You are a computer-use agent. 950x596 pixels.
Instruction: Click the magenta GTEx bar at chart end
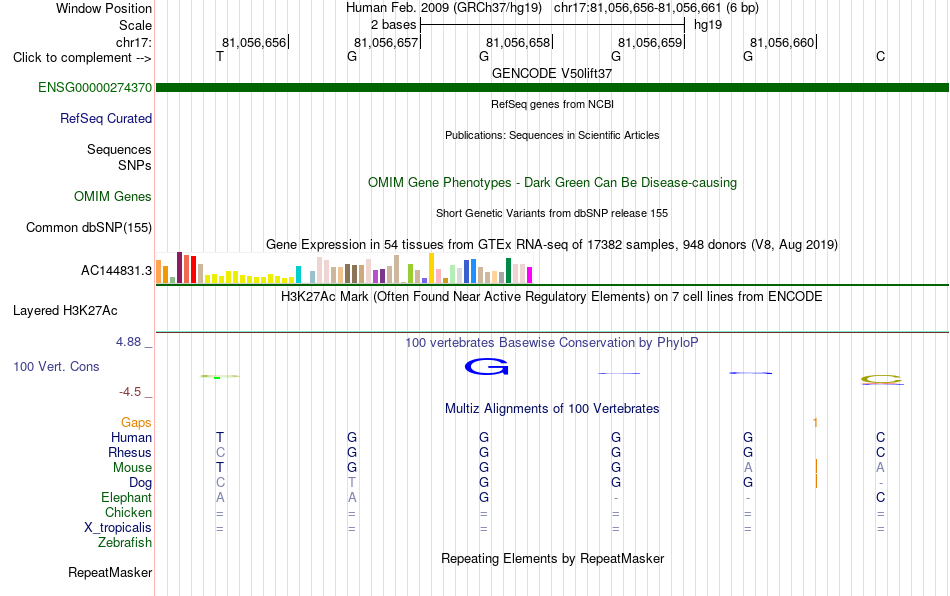[x=529, y=275]
